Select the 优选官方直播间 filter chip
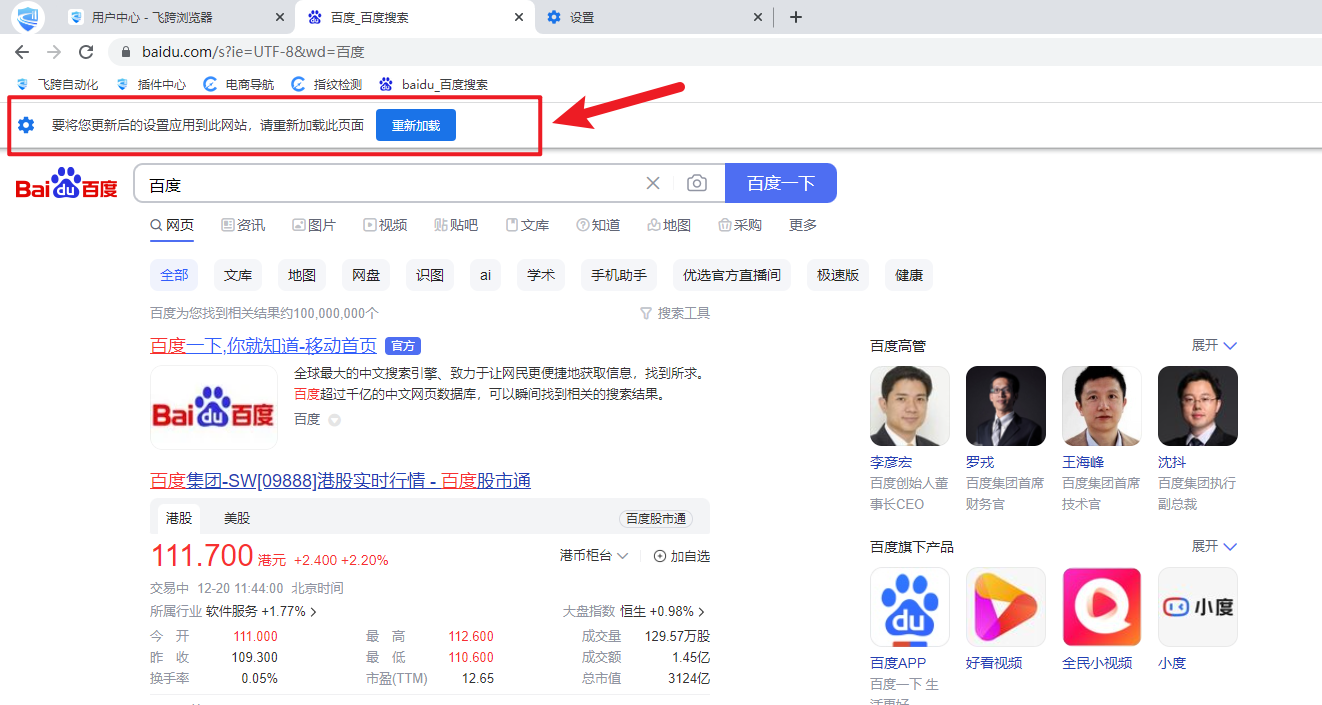The height and width of the screenshot is (705, 1322). (732, 275)
